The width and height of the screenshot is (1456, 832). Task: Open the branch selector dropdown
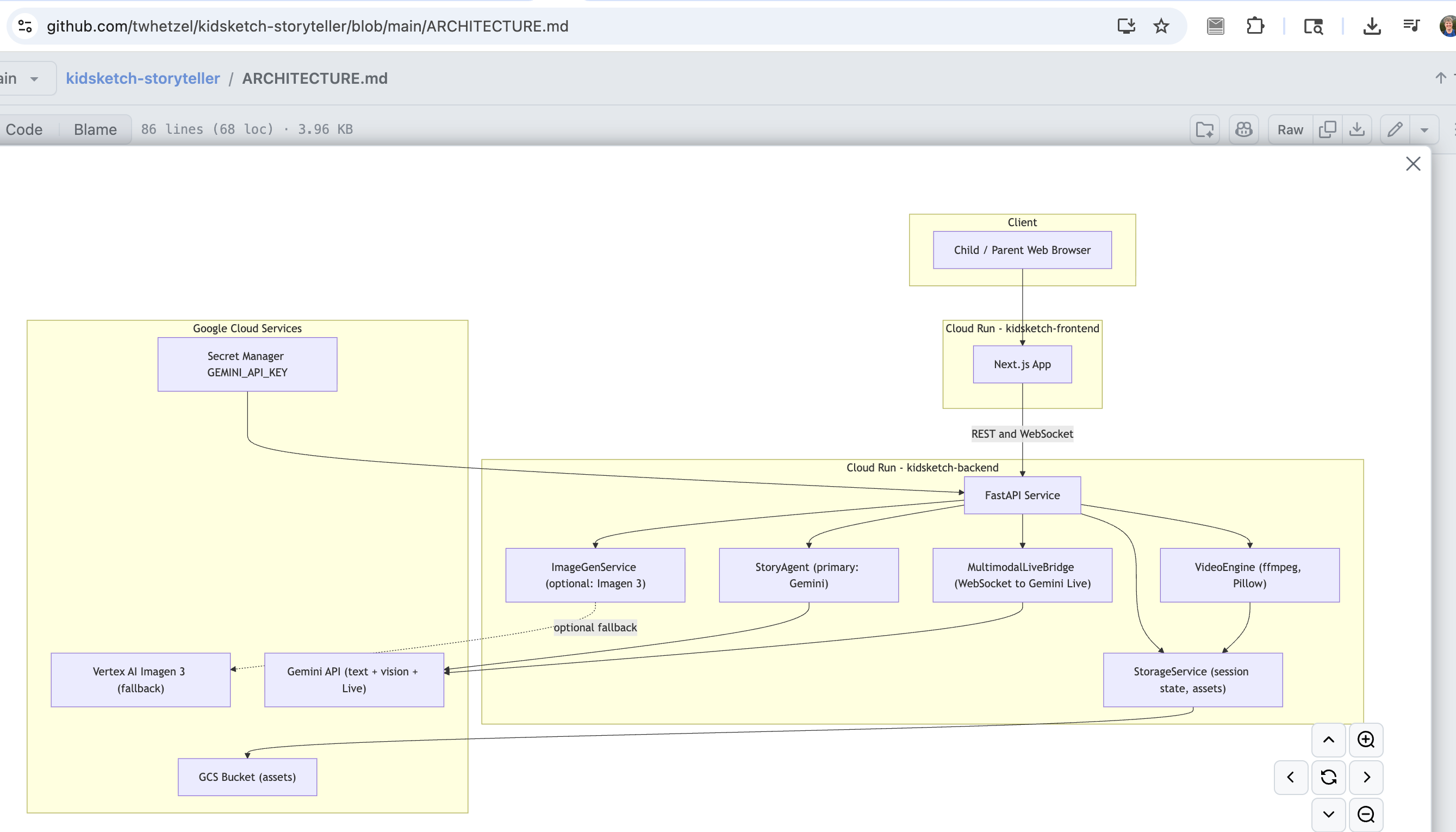[x=23, y=78]
